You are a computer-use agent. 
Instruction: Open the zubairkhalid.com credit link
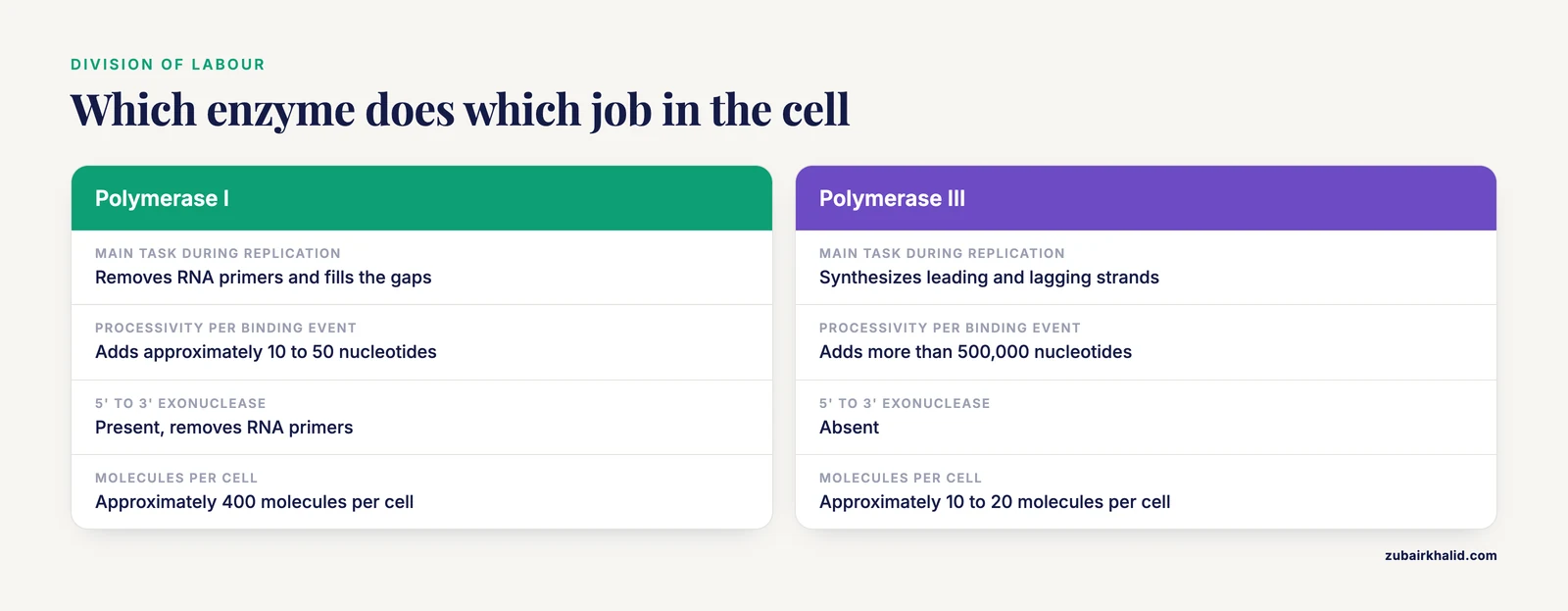tap(1441, 555)
